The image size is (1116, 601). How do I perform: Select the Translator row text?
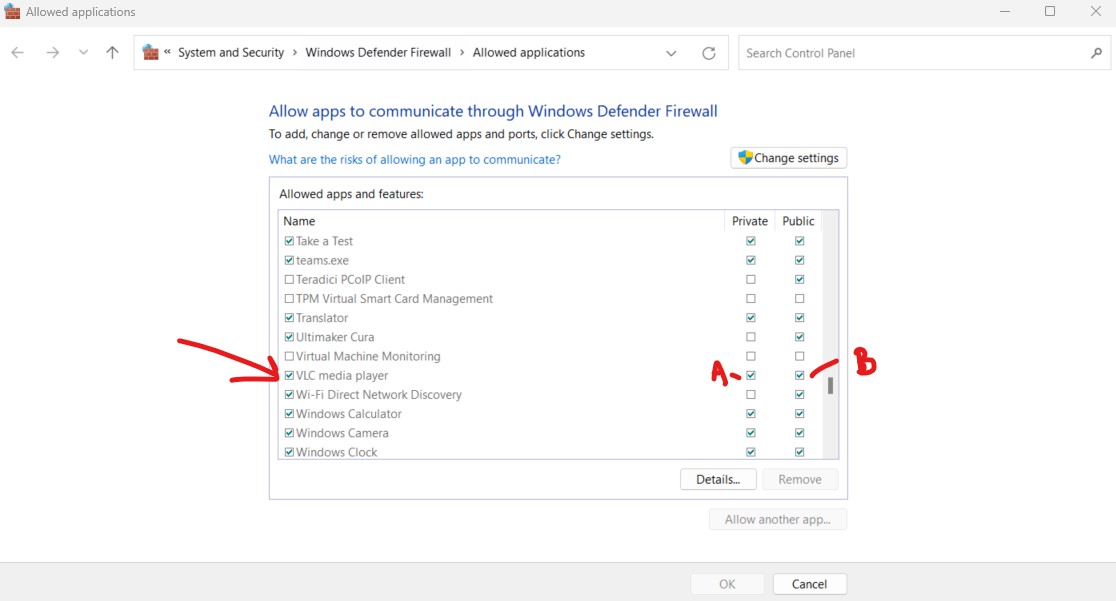click(x=322, y=318)
